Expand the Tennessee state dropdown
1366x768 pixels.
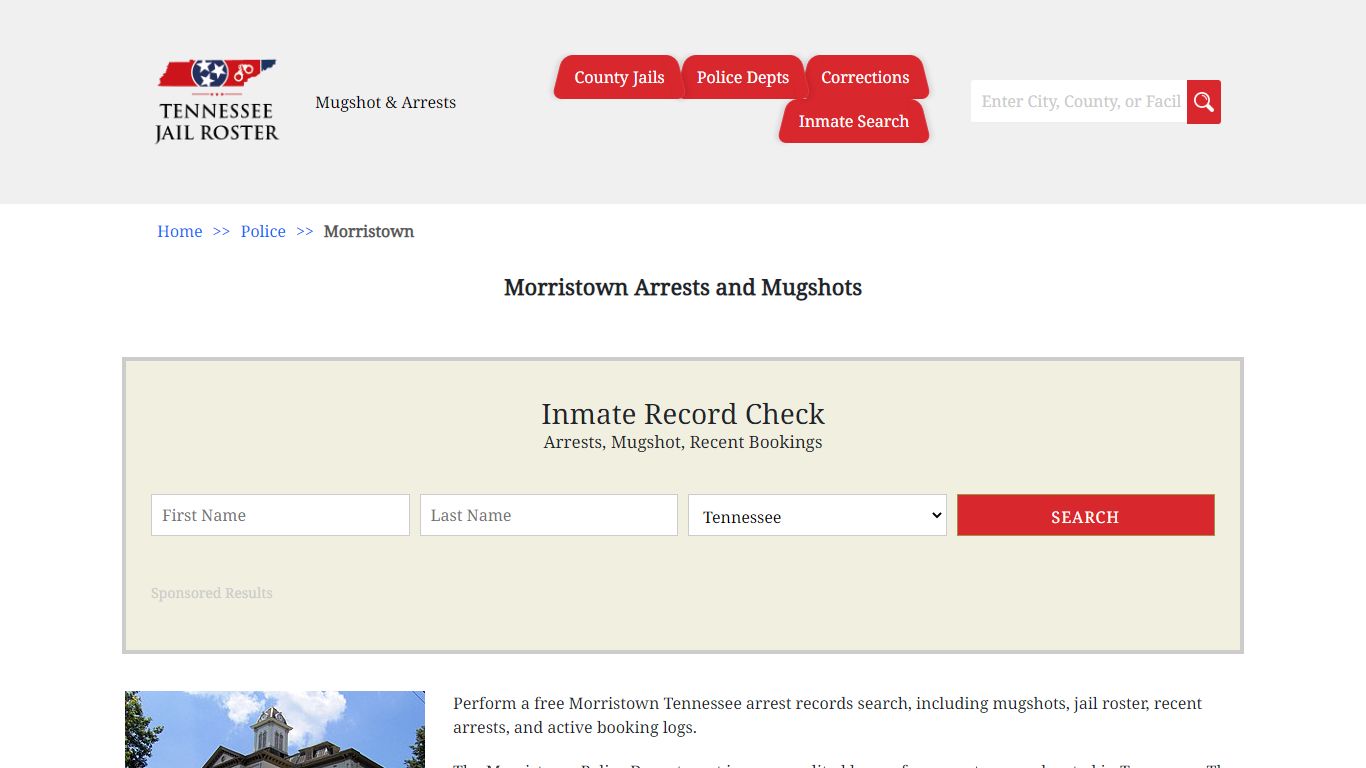point(817,515)
